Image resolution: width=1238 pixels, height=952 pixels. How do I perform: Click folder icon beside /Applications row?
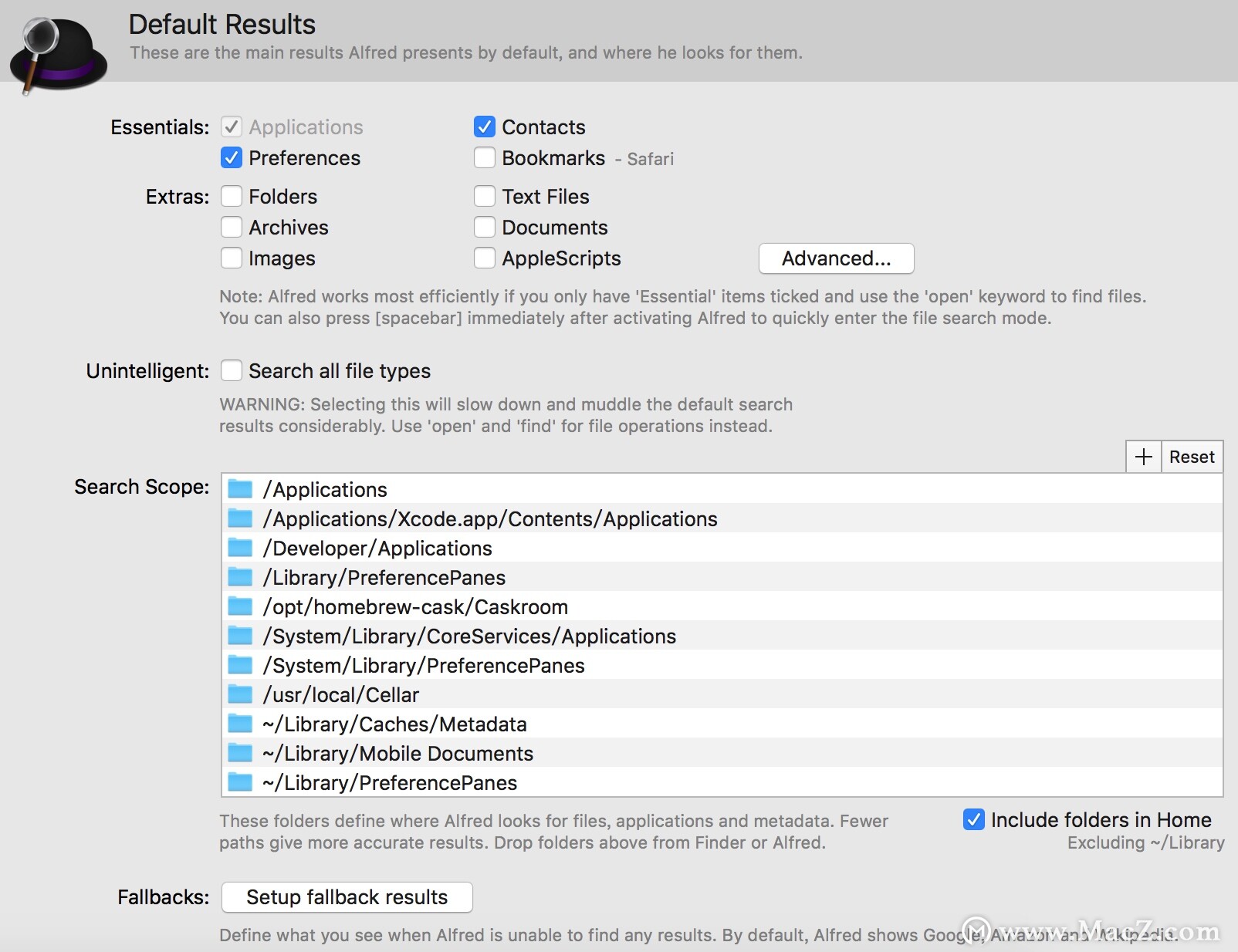coord(240,489)
